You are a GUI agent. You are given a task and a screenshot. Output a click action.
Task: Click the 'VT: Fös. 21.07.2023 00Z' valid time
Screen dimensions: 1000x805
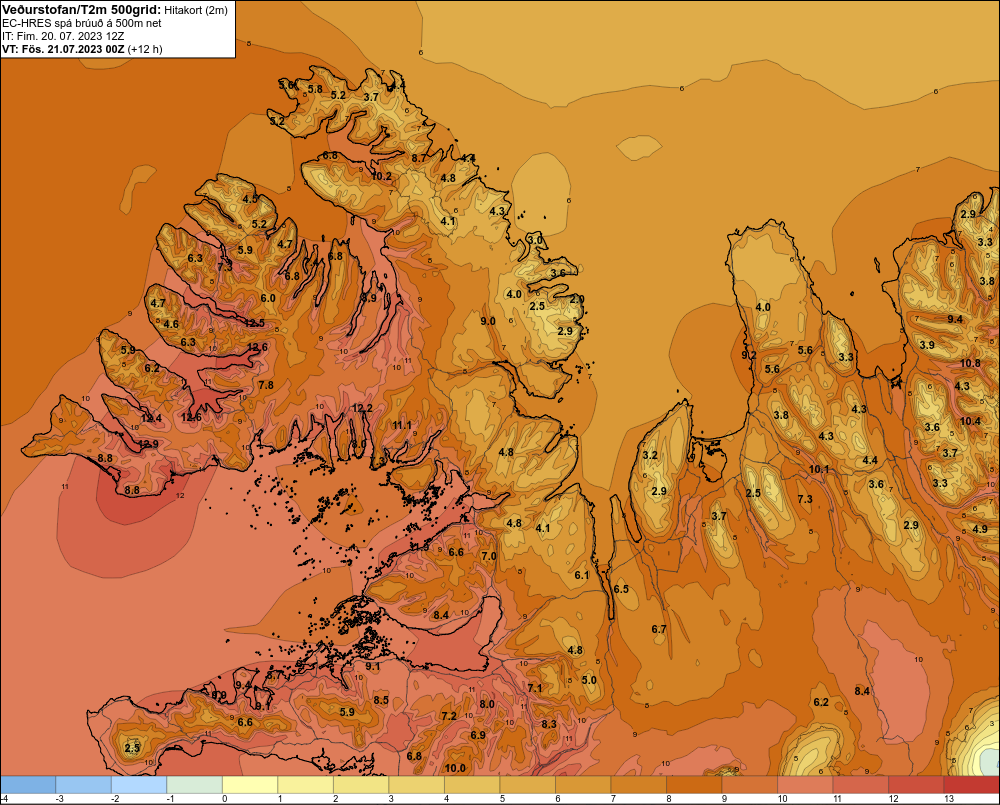(x=63, y=49)
